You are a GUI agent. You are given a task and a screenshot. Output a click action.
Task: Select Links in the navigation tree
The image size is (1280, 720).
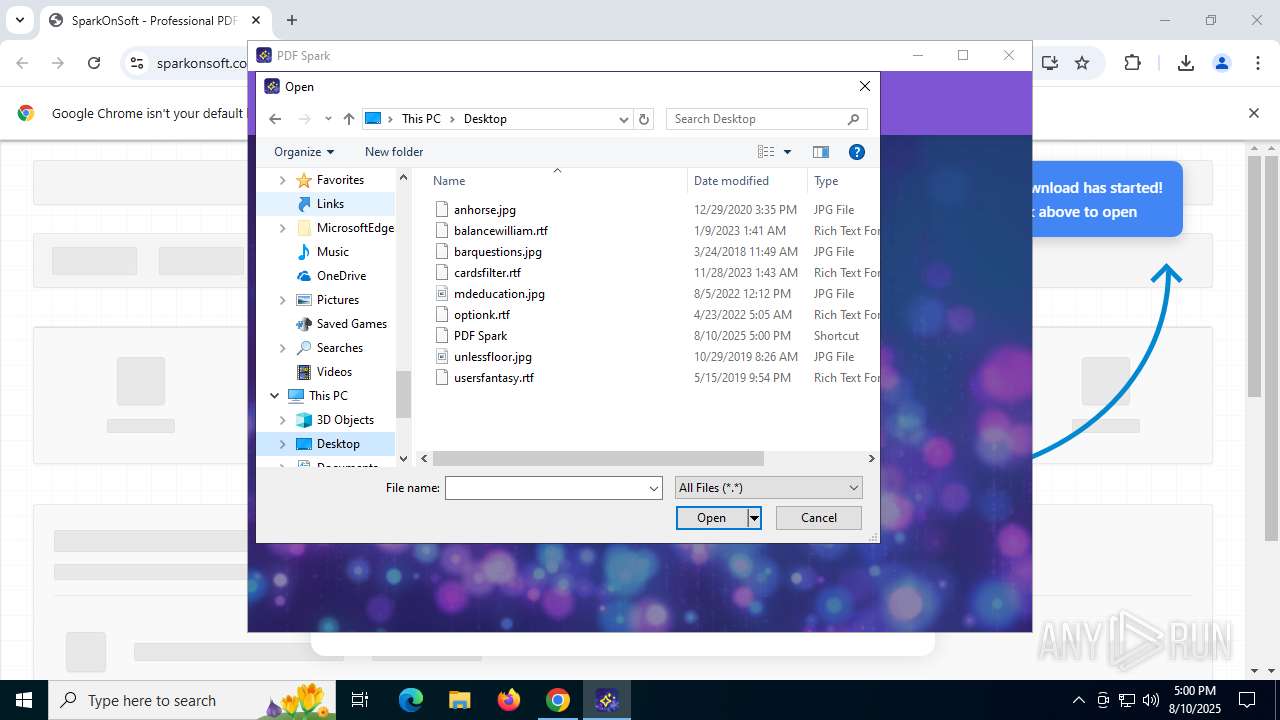point(330,204)
